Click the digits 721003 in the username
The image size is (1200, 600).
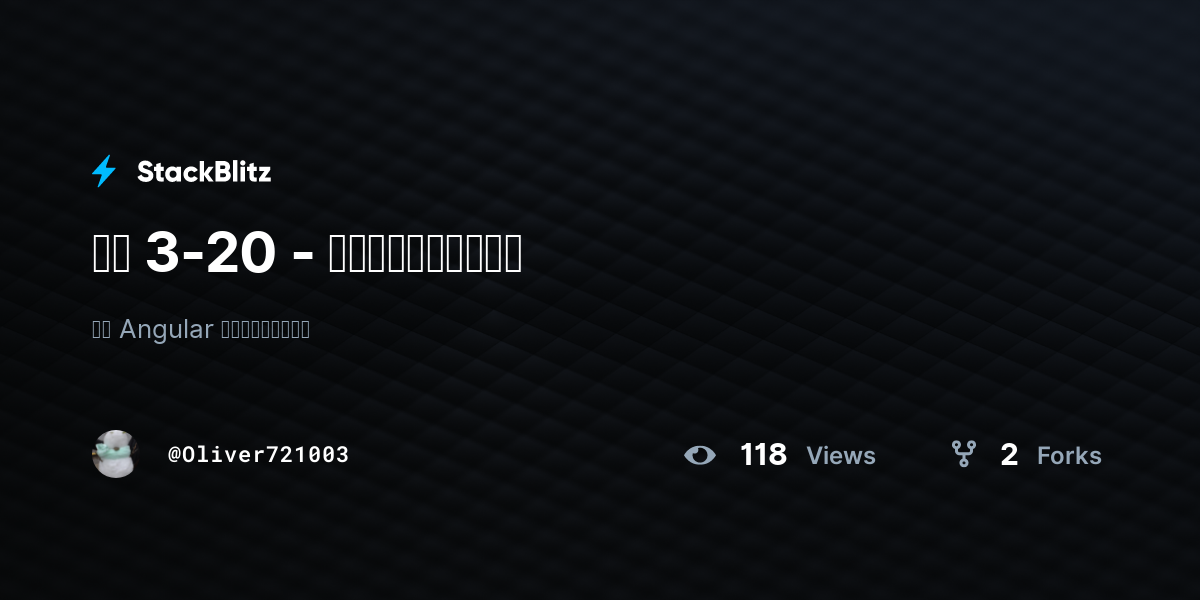306,455
